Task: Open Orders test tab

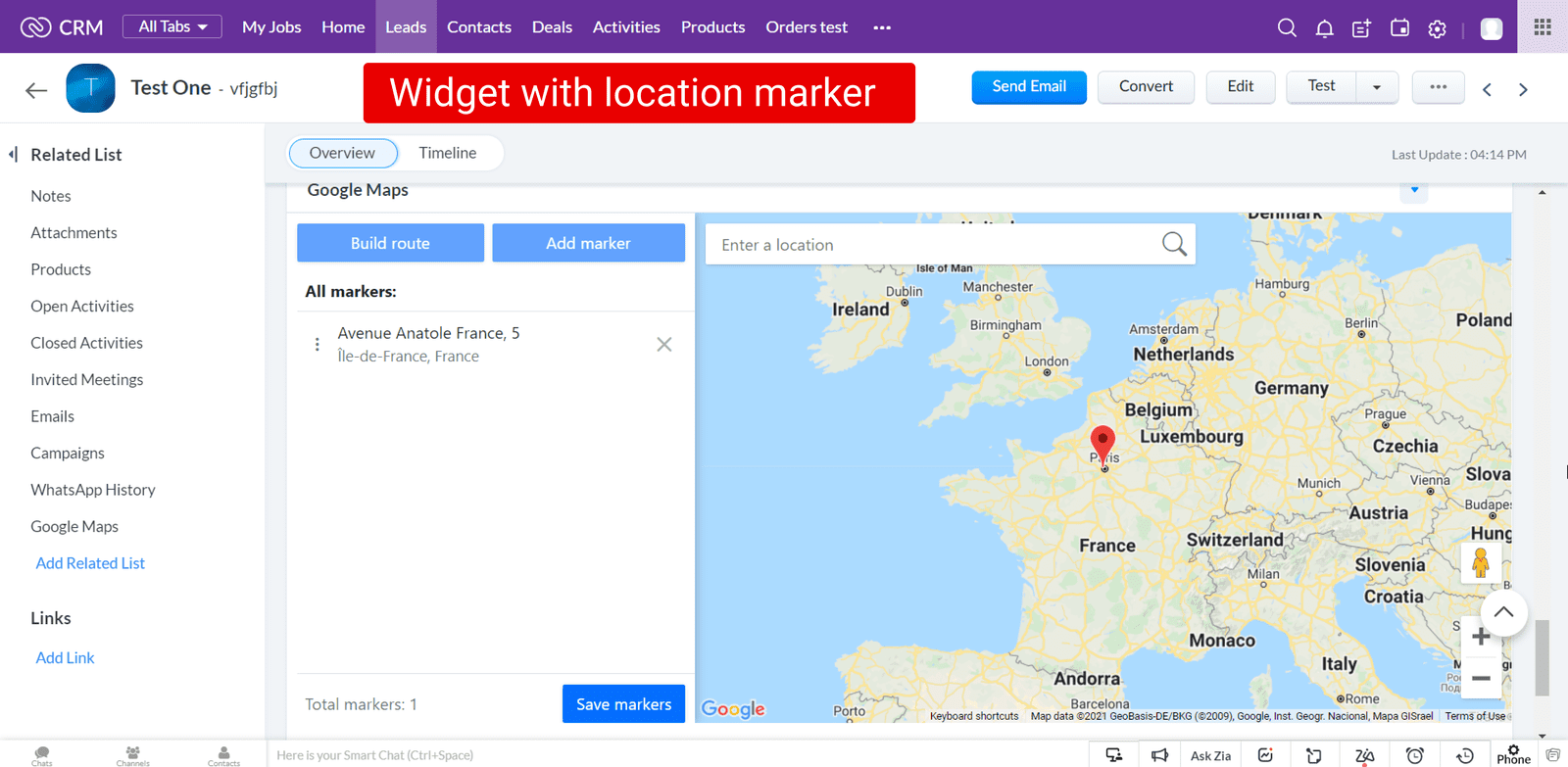Action: pos(807,26)
